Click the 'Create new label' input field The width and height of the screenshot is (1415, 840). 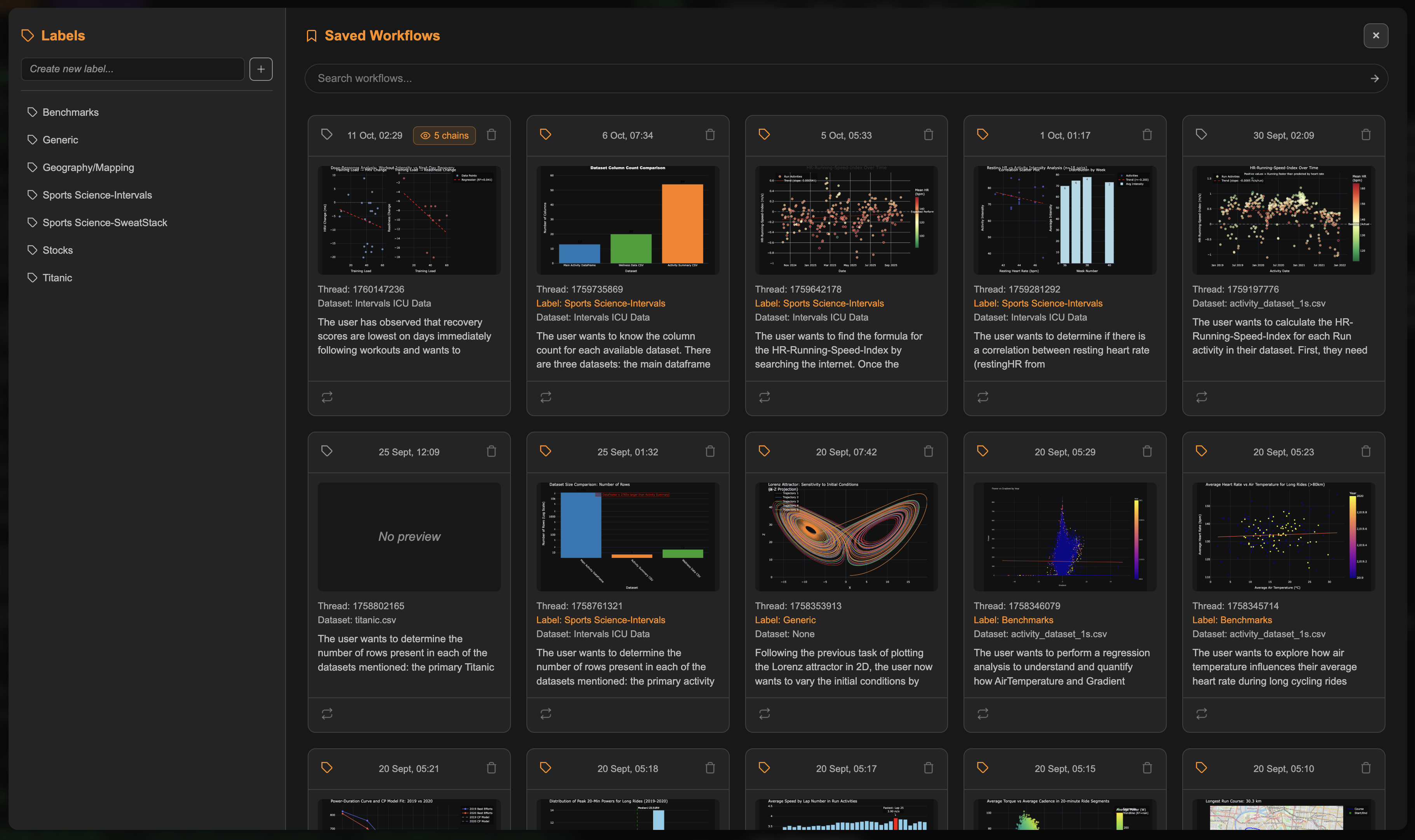[132, 68]
